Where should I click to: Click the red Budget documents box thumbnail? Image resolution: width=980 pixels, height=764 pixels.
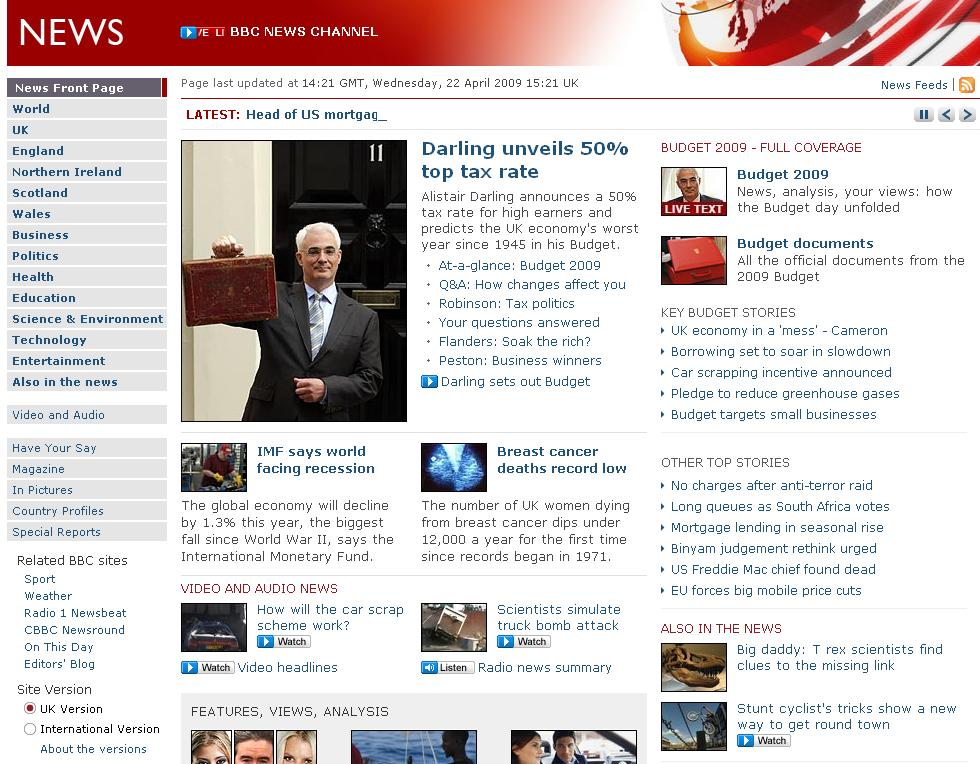click(x=694, y=260)
